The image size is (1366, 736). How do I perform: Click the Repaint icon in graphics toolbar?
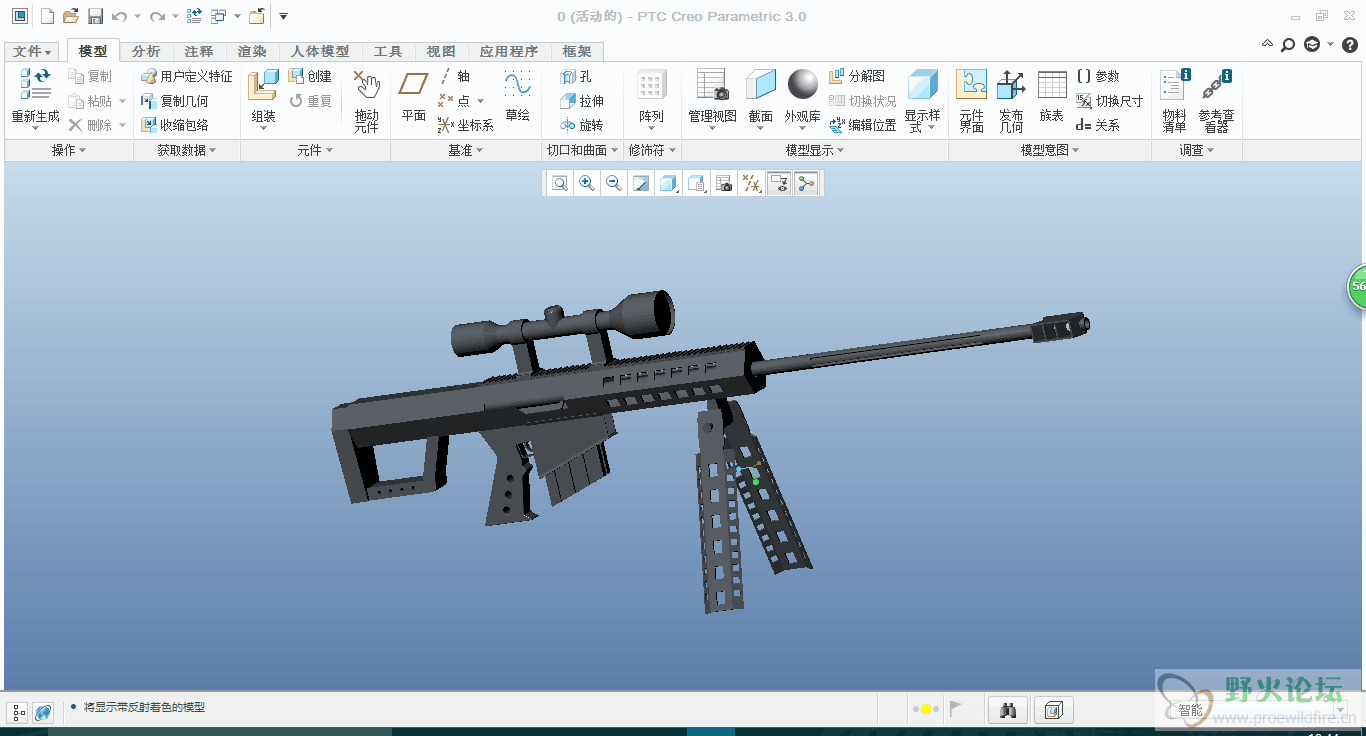coord(641,183)
